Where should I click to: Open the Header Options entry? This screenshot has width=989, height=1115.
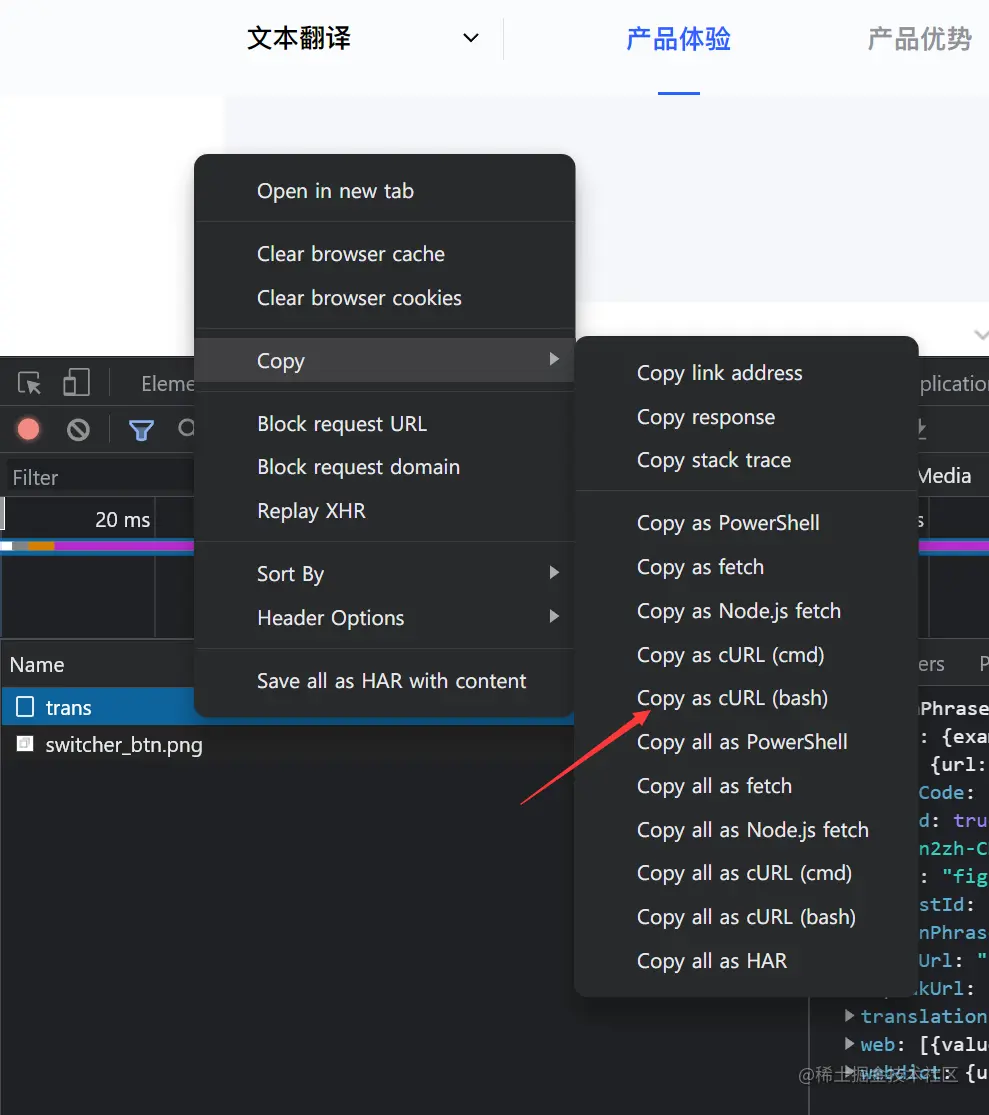point(385,618)
